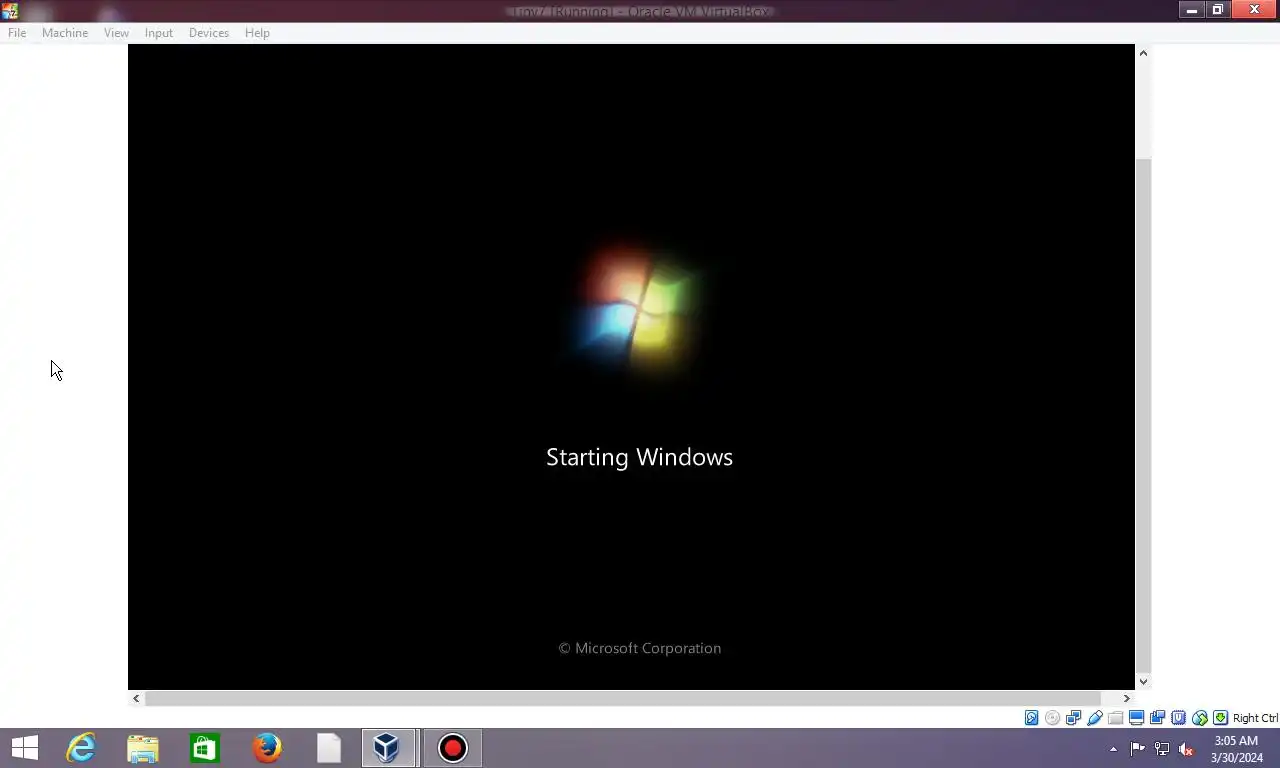Open the File menu in VirtualBox
The image size is (1280, 768).
tap(17, 33)
